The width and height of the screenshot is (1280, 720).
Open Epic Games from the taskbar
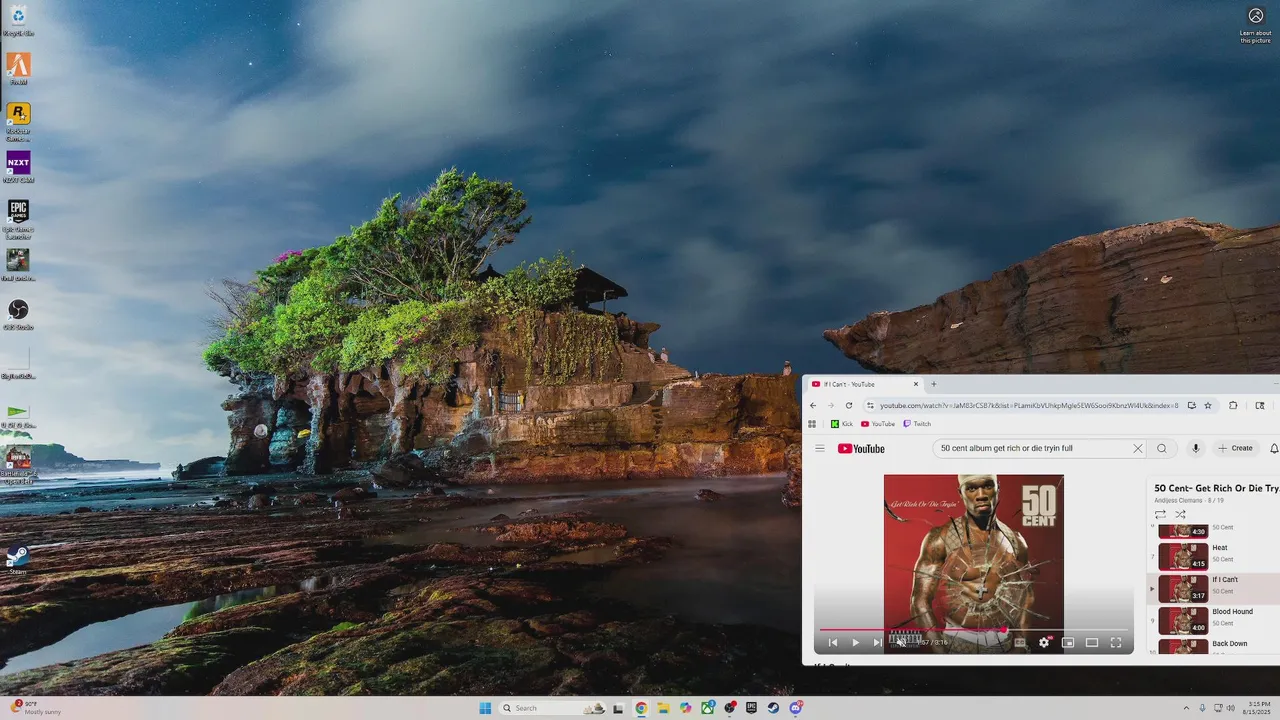tap(751, 708)
